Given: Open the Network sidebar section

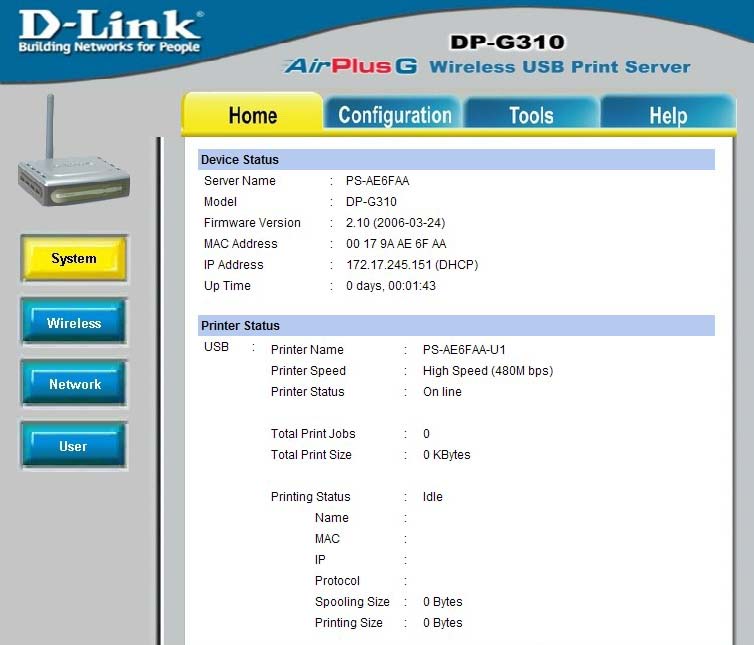Looking at the screenshot, I should [74, 384].
